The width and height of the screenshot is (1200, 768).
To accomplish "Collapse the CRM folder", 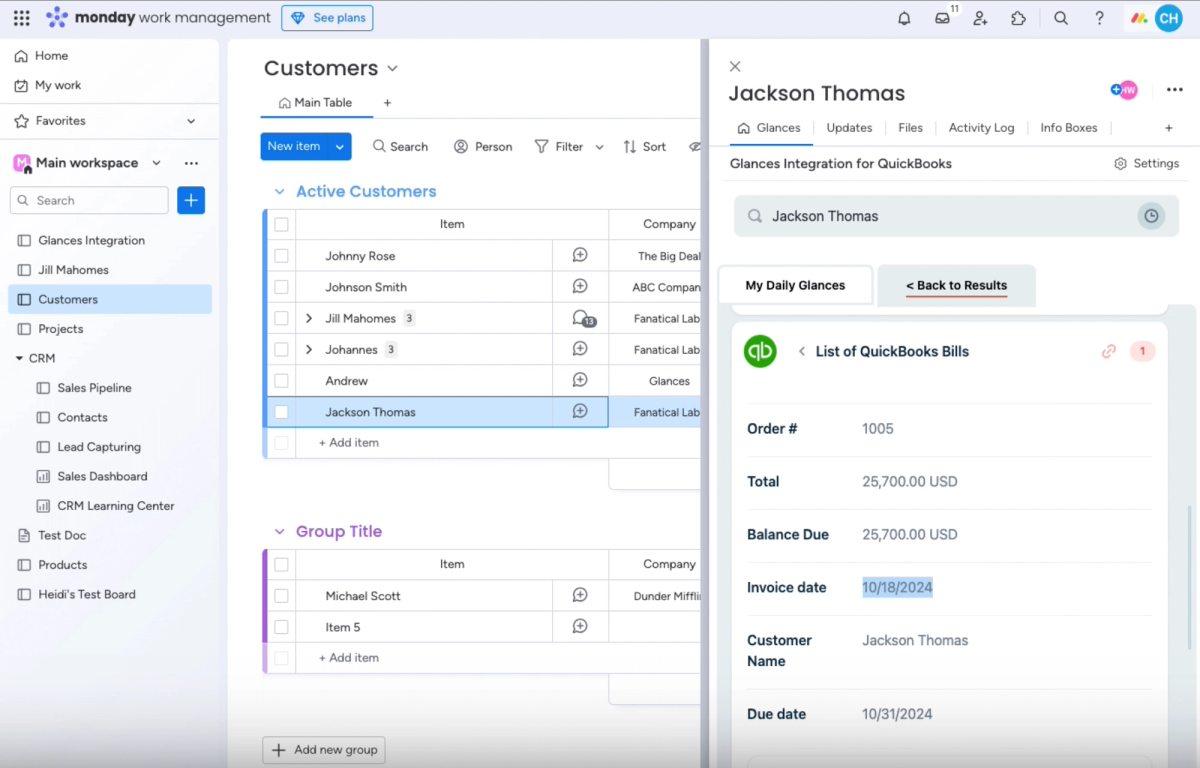I will tap(20, 358).
